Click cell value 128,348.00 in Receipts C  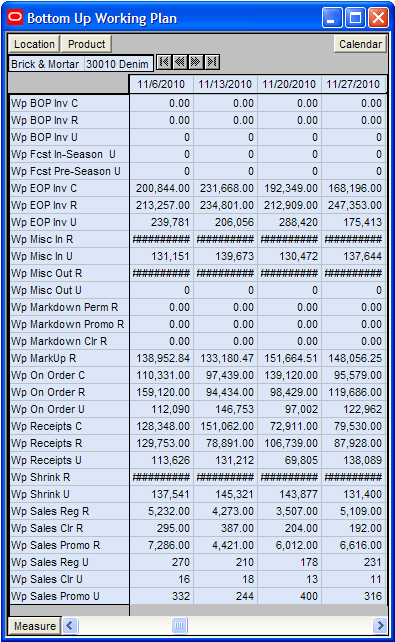click(161, 426)
